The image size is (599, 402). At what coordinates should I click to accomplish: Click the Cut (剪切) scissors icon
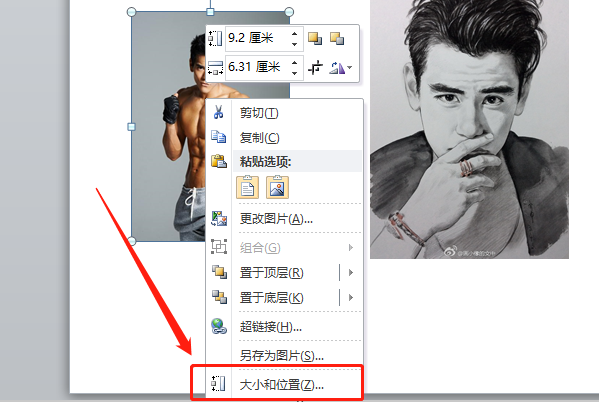pyautogui.click(x=219, y=112)
